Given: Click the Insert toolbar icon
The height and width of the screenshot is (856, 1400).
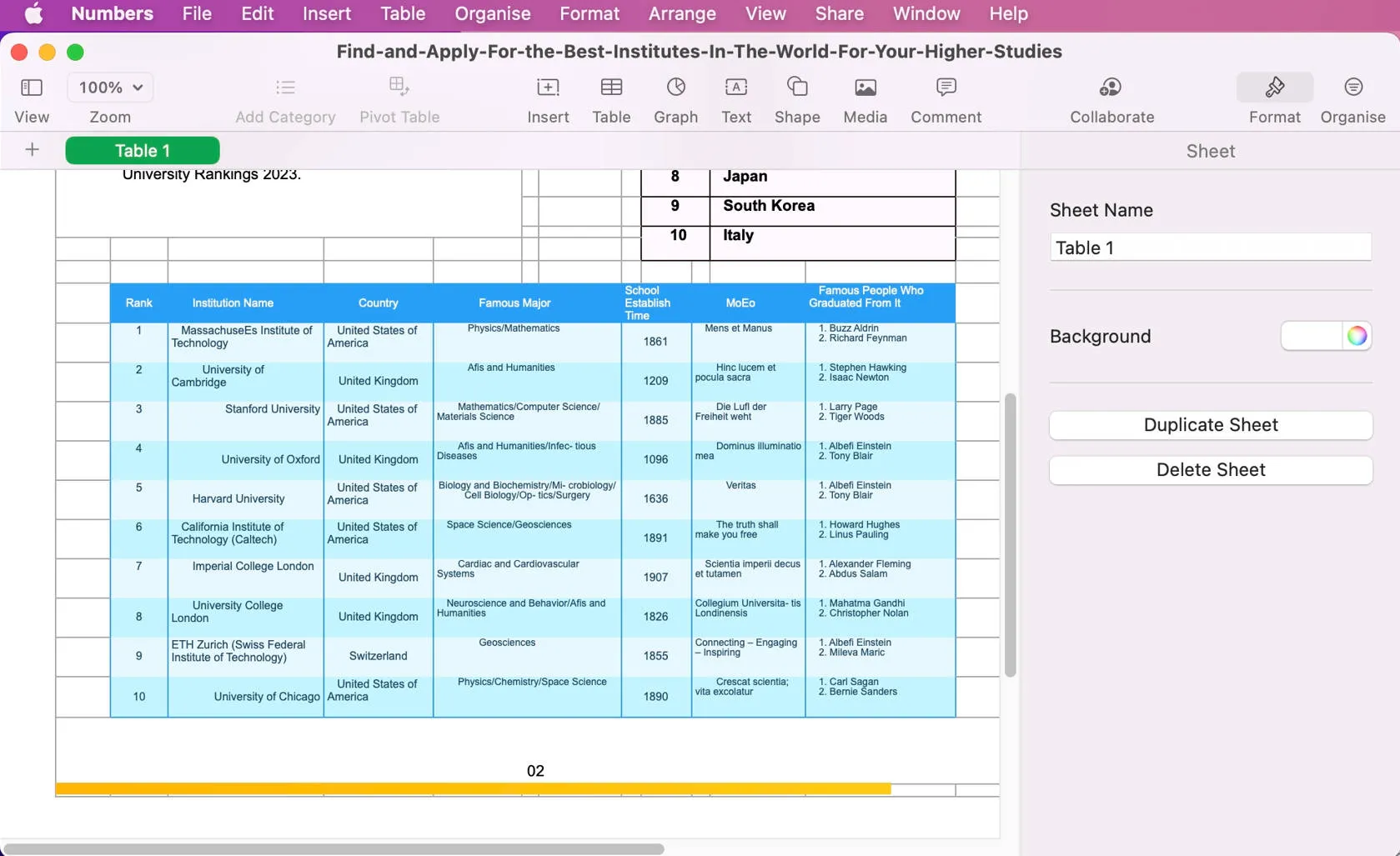Looking at the screenshot, I should [x=548, y=88].
